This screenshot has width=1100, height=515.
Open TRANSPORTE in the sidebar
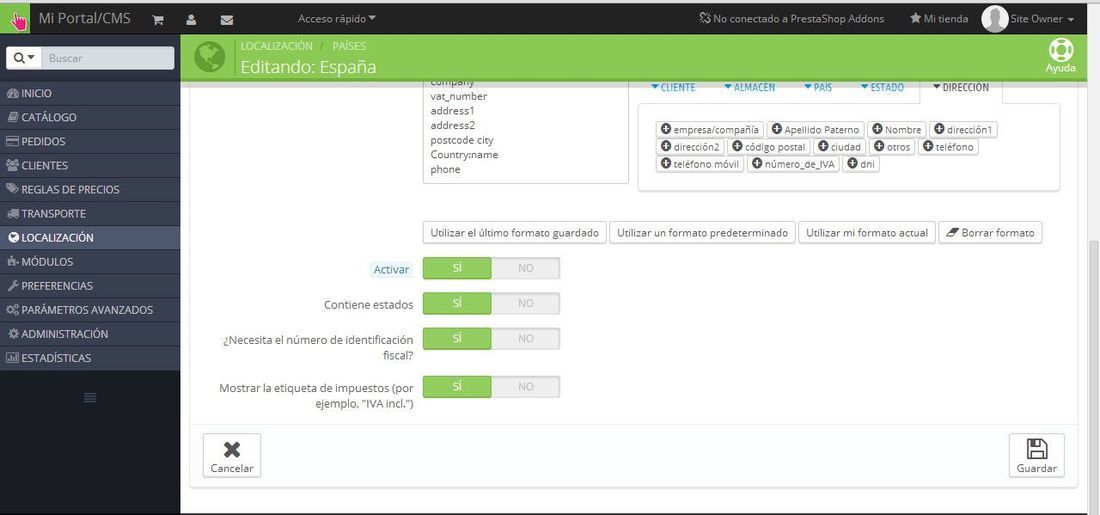coord(90,213)
